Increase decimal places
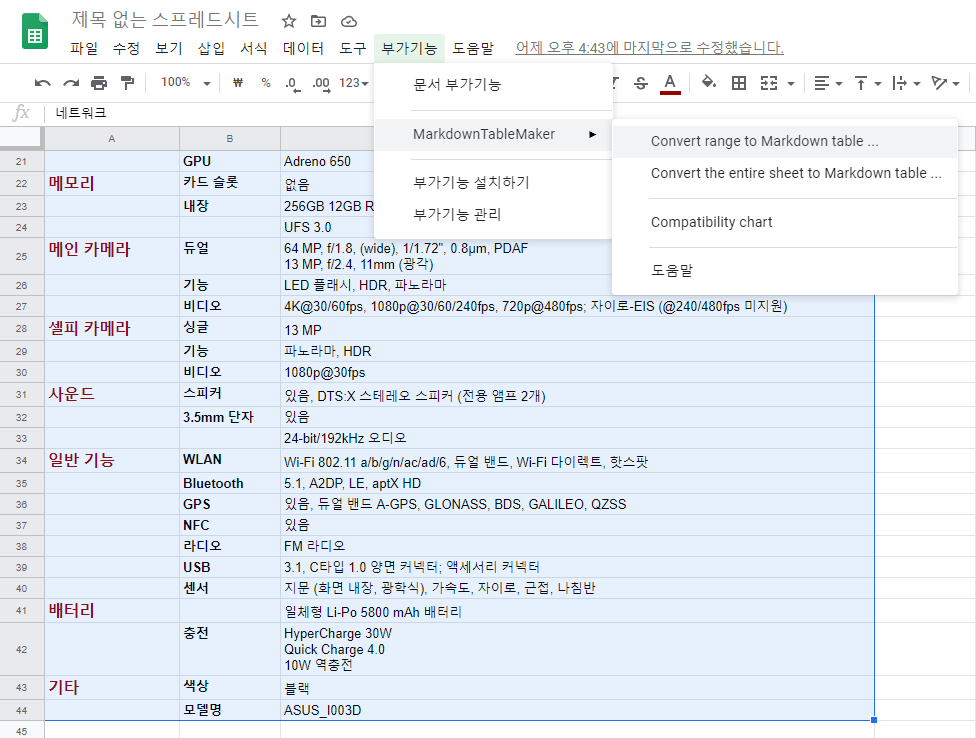 coord(321,83)
